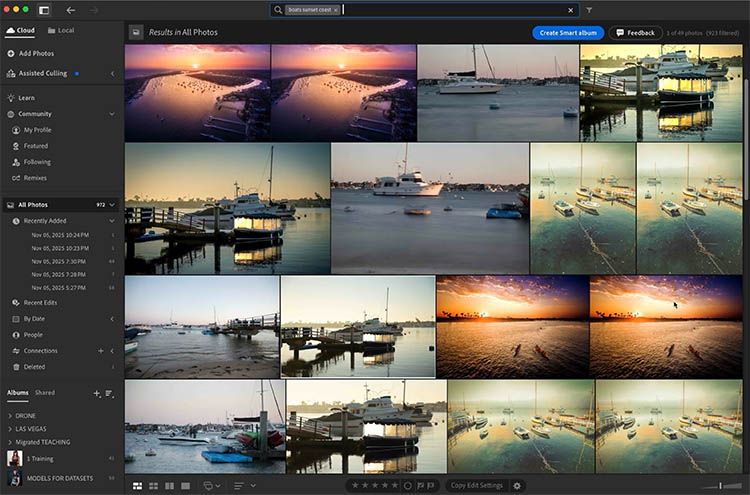
Task: Expand the LAS VEGAS album folder
Action: [x=10, y=429]
